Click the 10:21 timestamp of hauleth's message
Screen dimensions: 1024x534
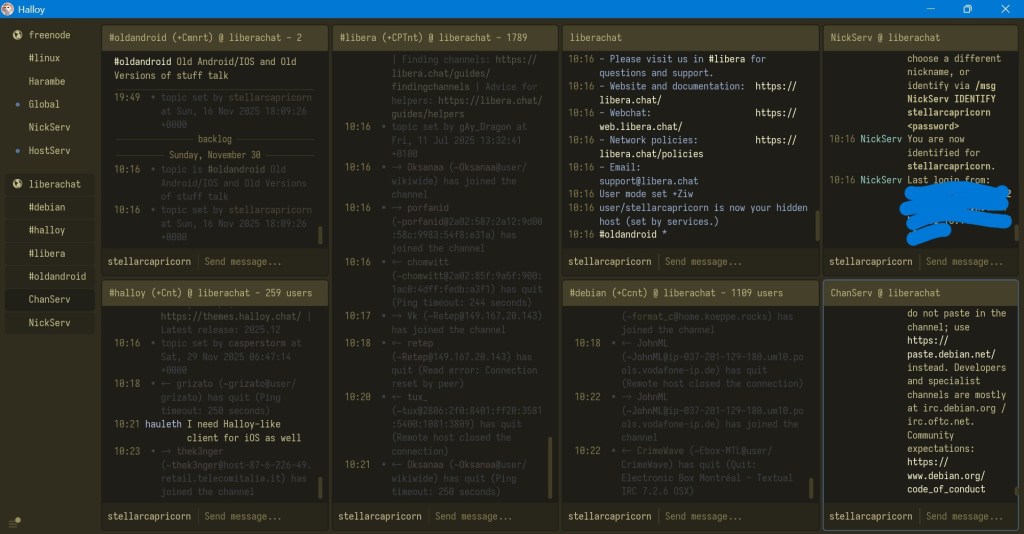click(127, 424)
